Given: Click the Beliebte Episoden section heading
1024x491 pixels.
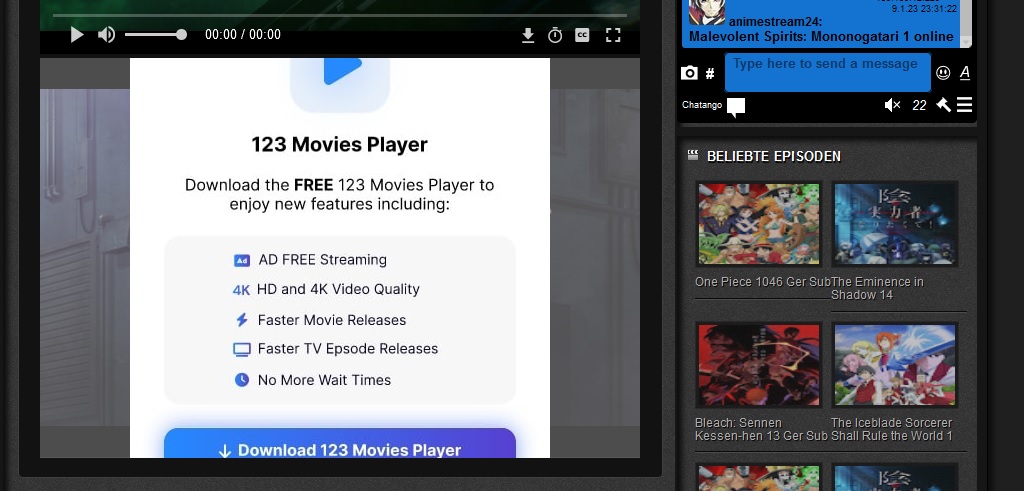Looking at the screenshot, I should click(x=774, y=156).
